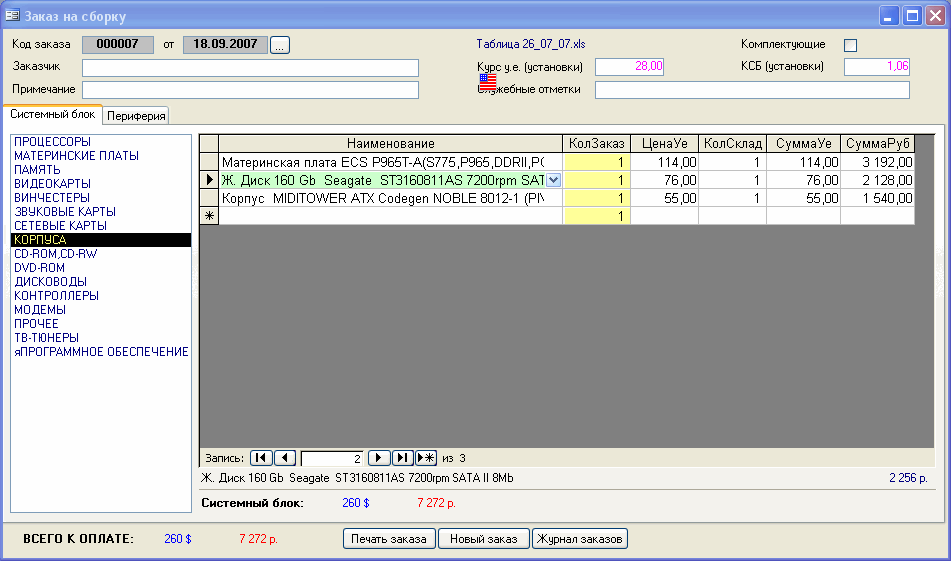Click Наименование column header
This screenshot has width=951, height=561.
pos(391,144)
